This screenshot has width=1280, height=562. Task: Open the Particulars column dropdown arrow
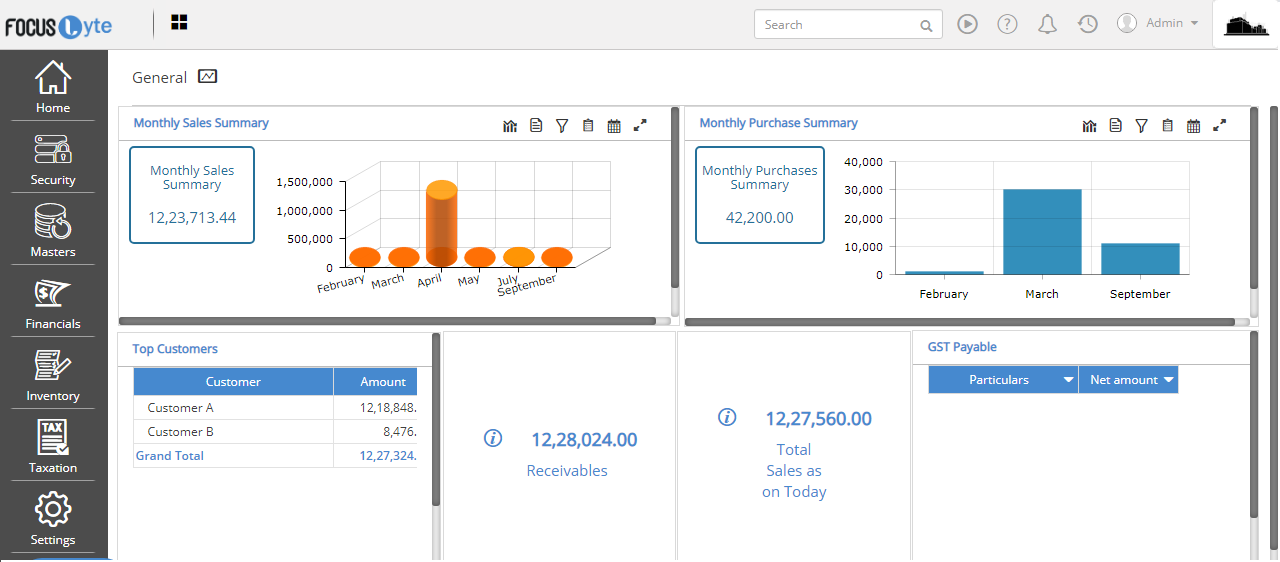[1068, 380]
